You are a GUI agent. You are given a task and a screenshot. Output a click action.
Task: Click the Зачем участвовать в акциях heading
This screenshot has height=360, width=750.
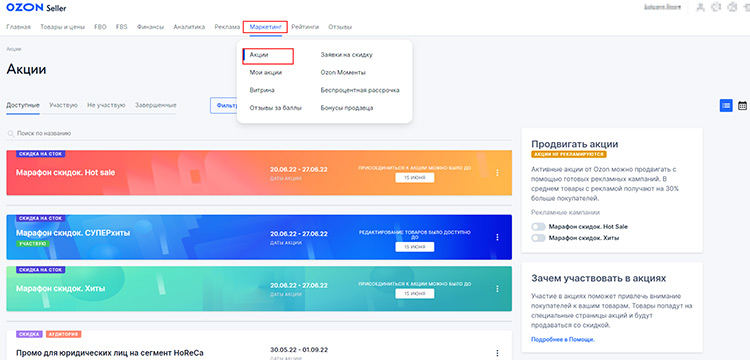(x=598, y=278)
